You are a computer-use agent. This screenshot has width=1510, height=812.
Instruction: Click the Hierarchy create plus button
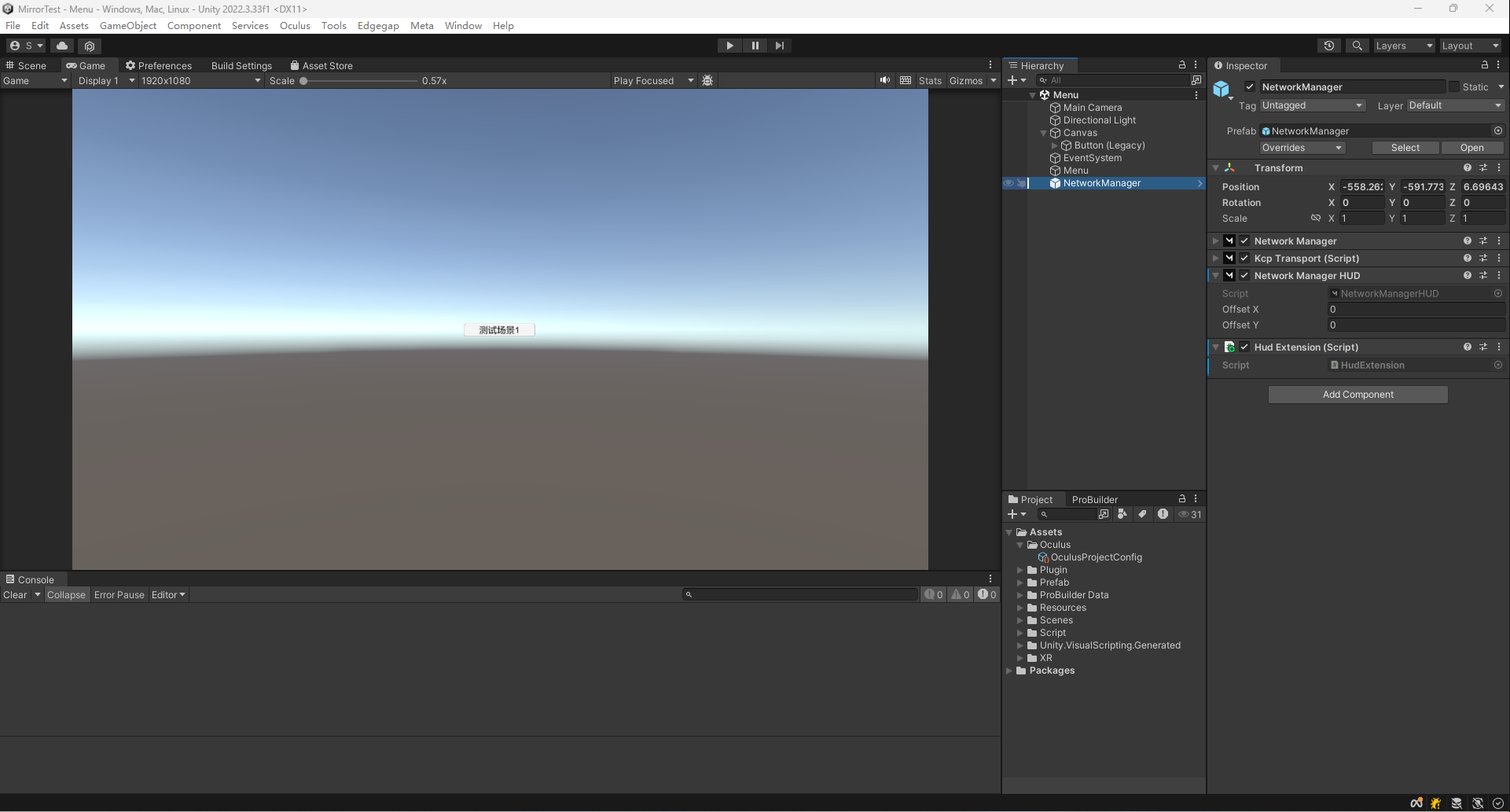1016,80
